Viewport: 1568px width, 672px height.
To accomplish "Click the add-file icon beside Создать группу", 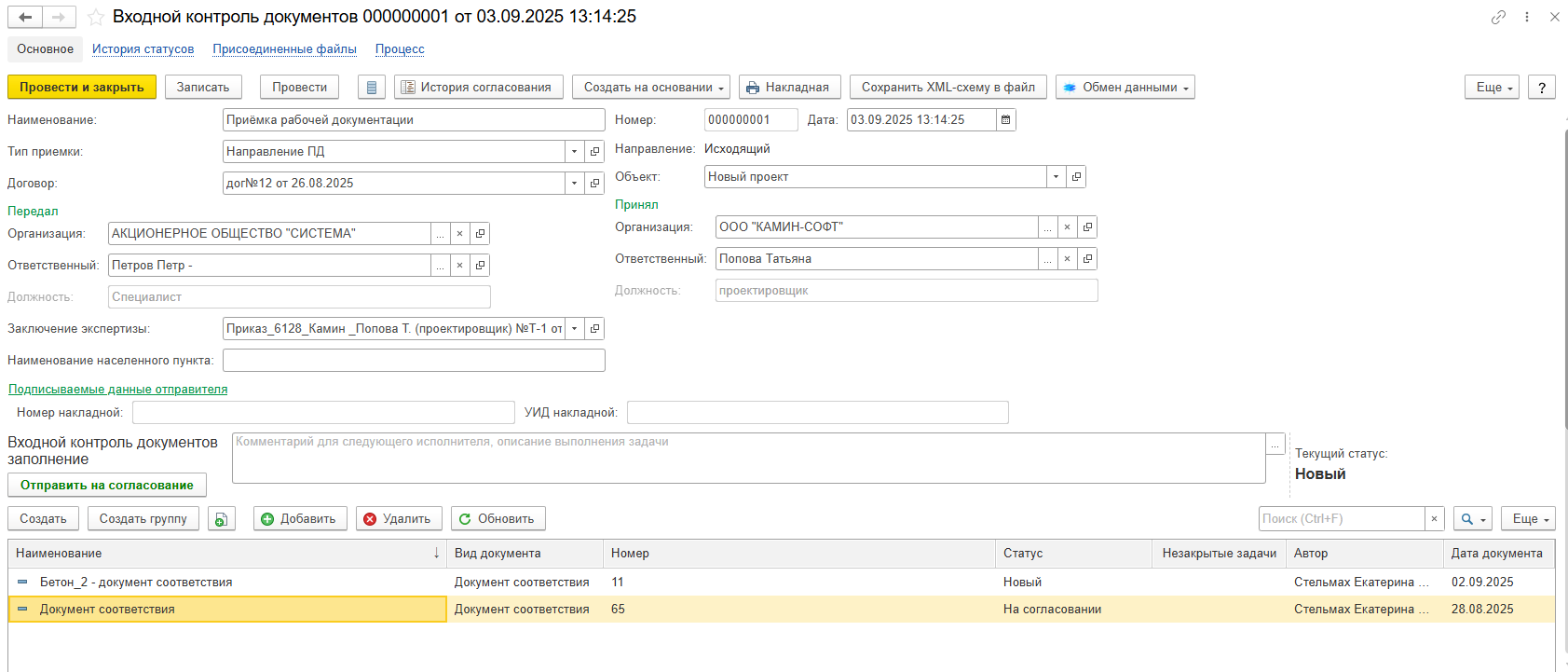I will [x=221, y=519].
